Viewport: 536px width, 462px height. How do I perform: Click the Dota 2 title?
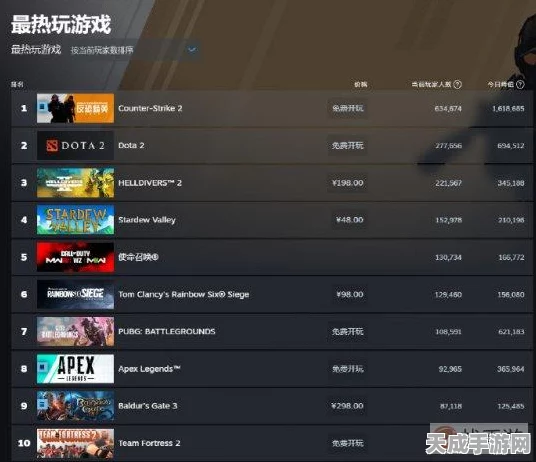(x=131, y=145)
